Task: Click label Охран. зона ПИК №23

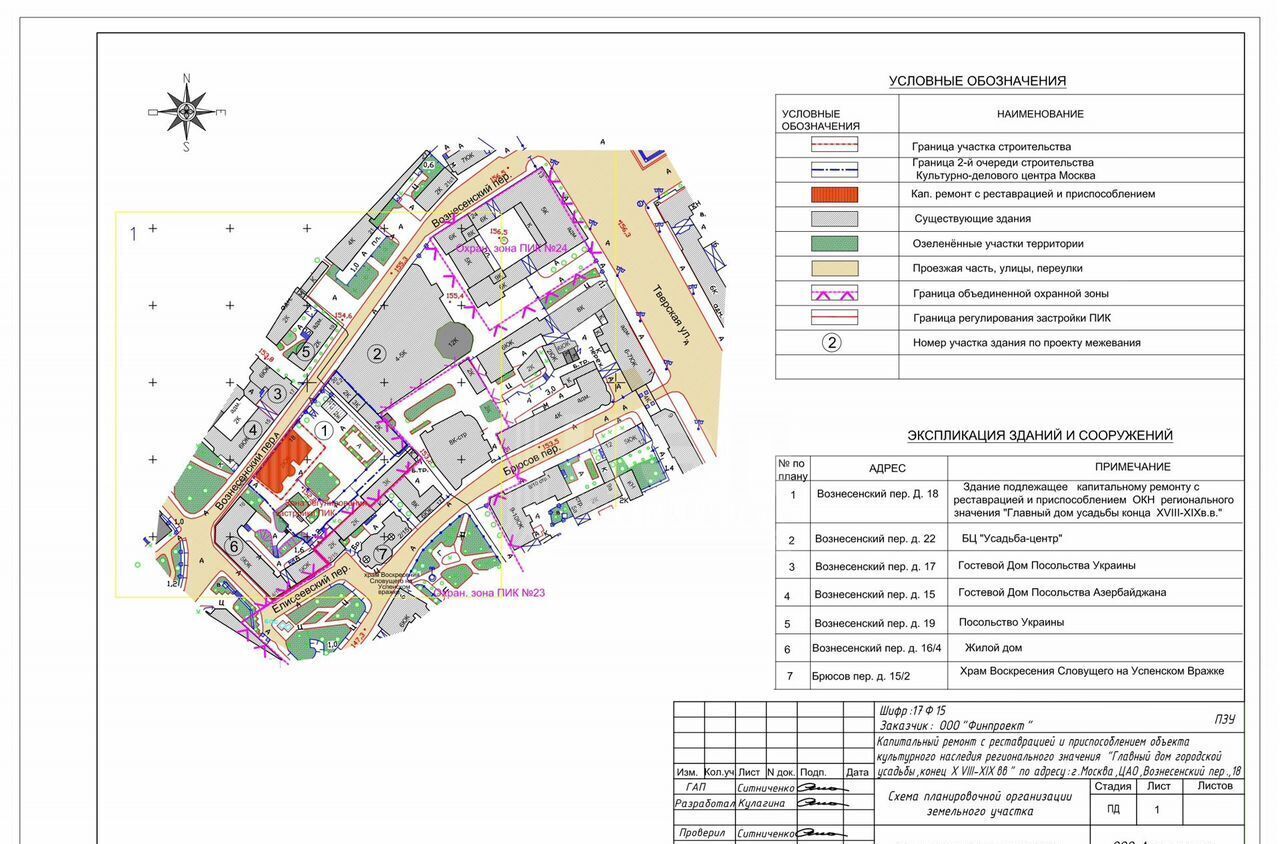Action: point(489,593)
